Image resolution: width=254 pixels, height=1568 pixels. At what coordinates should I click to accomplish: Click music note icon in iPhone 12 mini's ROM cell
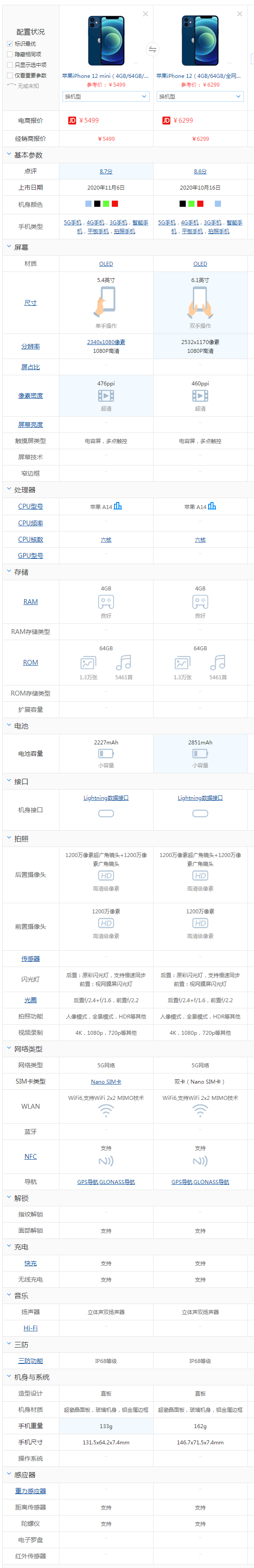tap(124, 662)
